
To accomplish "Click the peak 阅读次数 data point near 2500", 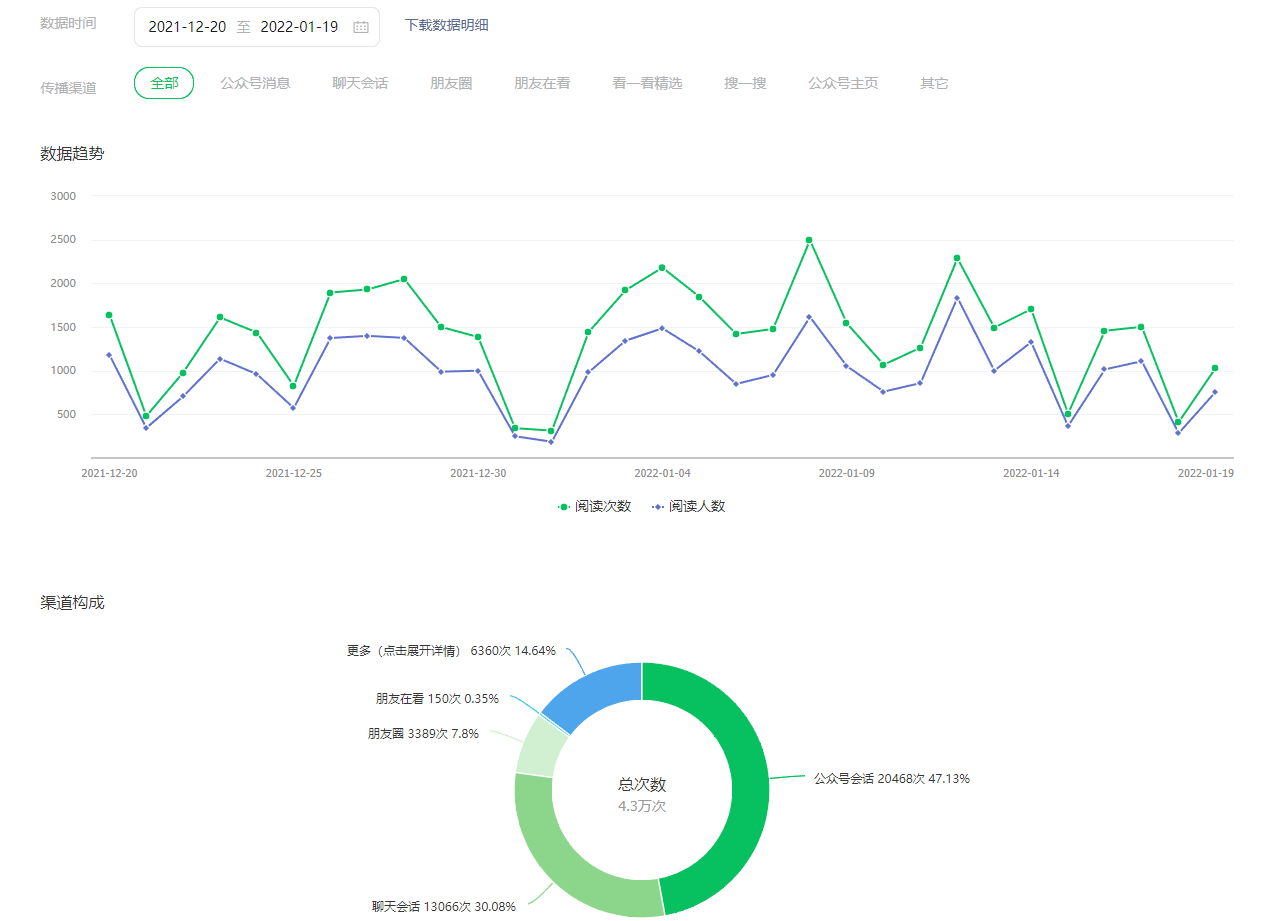I will (x=809, y=240).
